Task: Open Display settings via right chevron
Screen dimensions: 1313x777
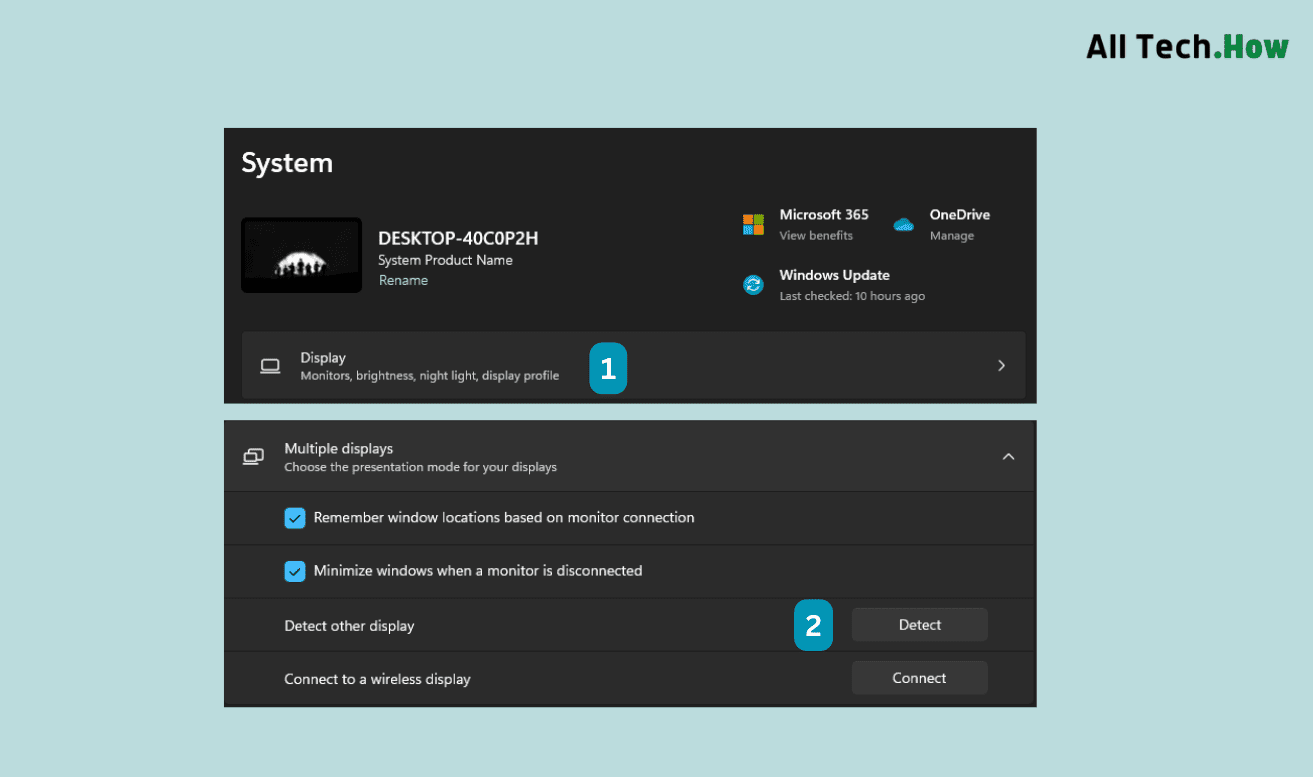Action: click(1001, 366)
